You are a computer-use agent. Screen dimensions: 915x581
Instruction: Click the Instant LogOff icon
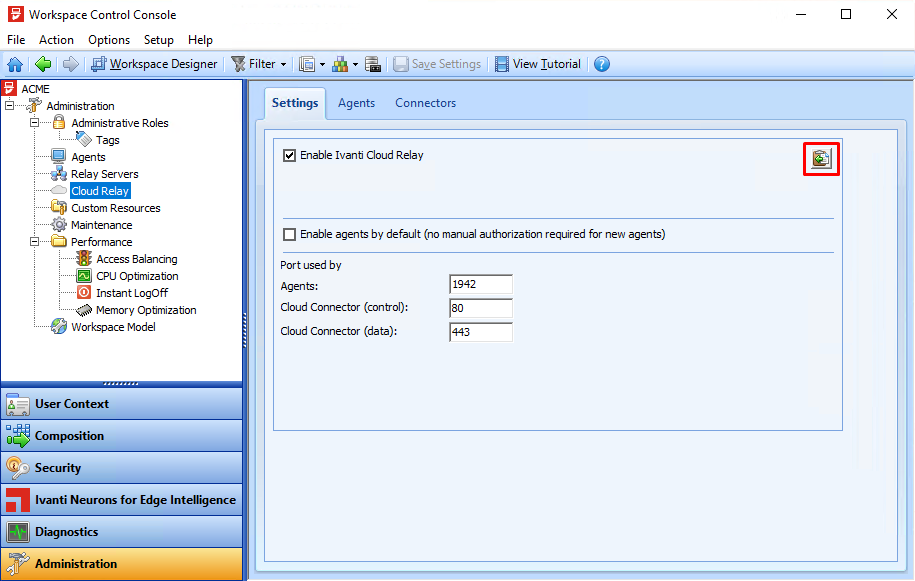(84, 293)
